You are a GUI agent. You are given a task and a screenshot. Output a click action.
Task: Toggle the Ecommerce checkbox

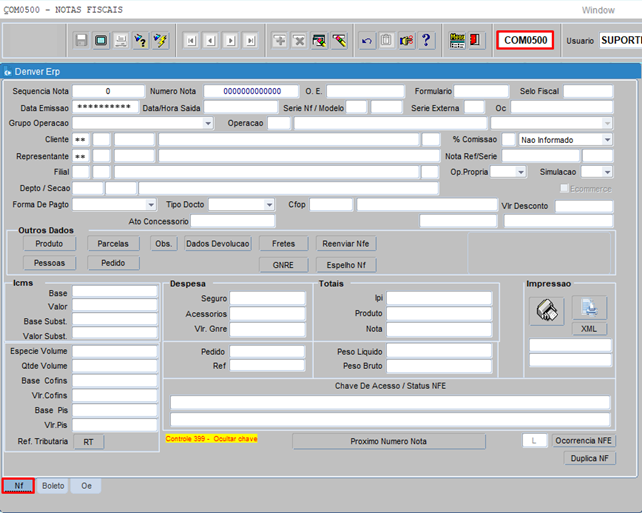coord(565,188)
